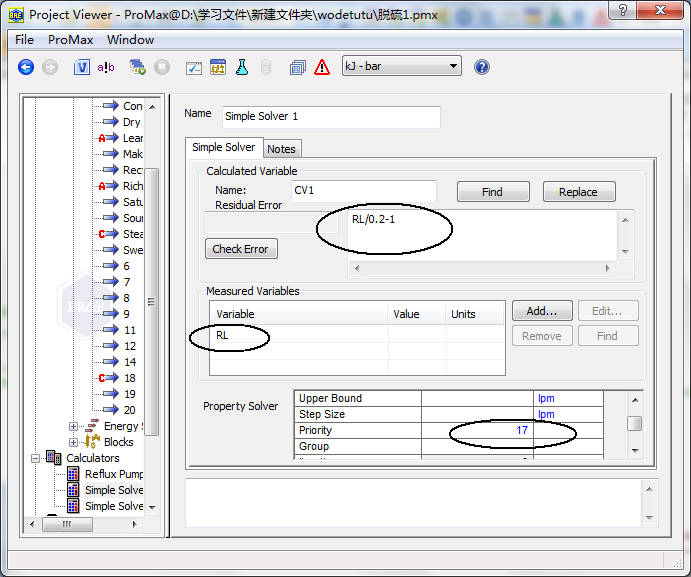Select the Sweet stream tree item
691x577 pixels.
133,250
